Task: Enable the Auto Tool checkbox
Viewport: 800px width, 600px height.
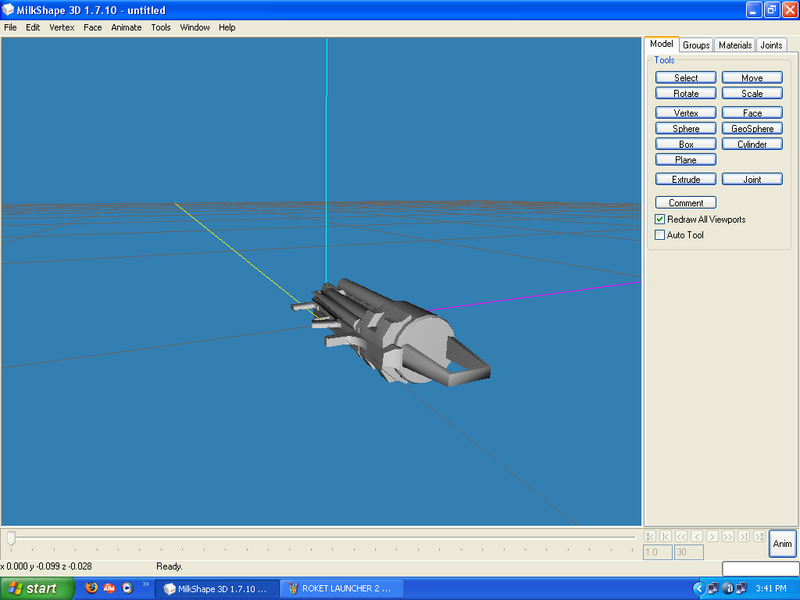Action: [660, 235]
